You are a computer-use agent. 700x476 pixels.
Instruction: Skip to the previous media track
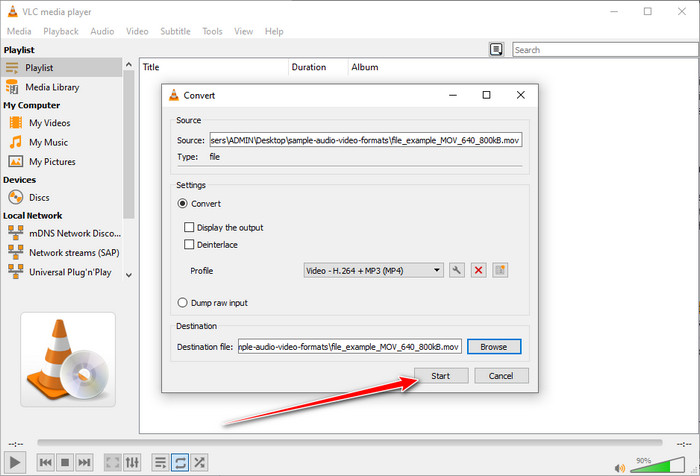coord(46,462)
